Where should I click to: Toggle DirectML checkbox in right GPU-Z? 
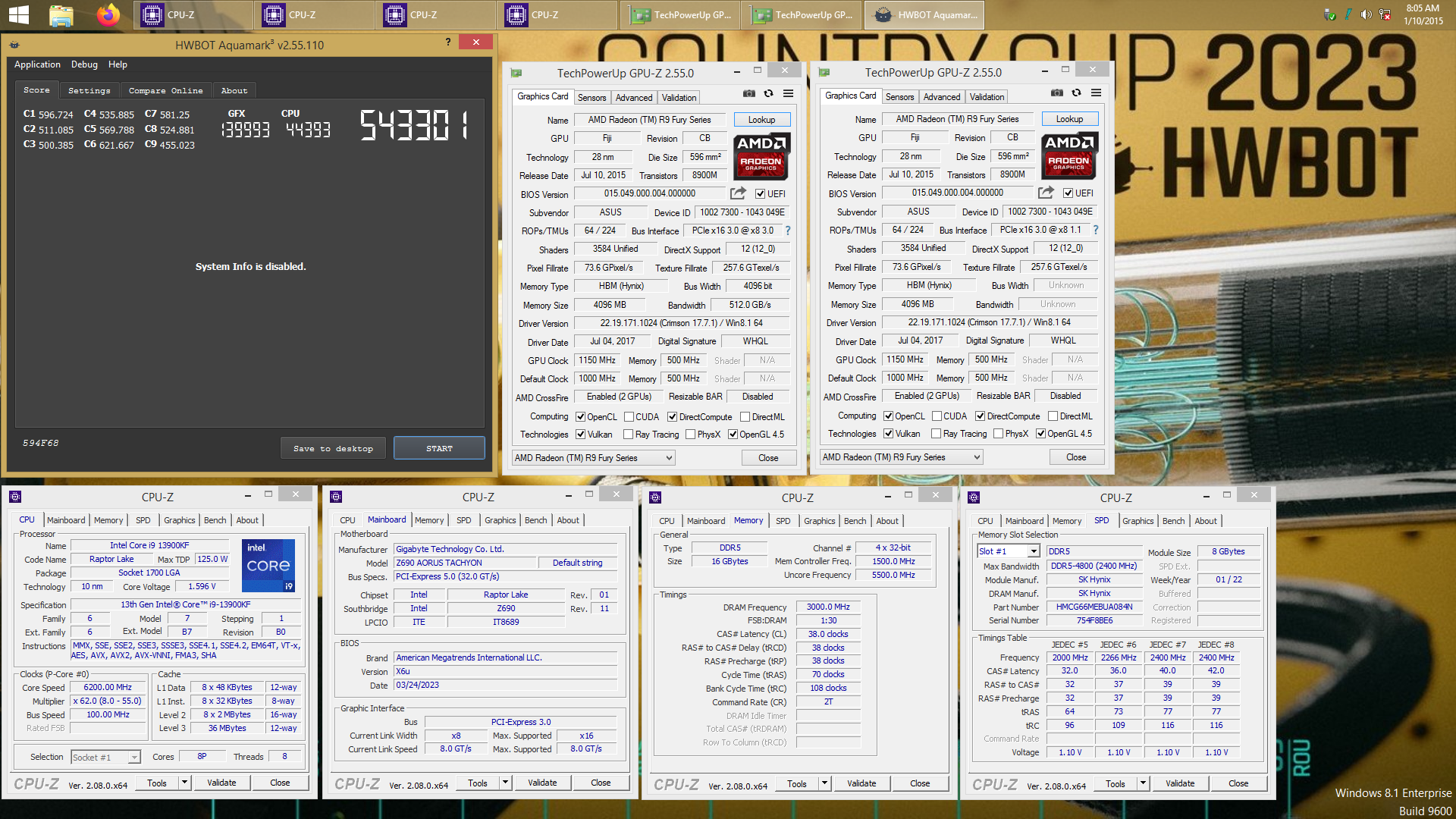[x=1053, y=416]
